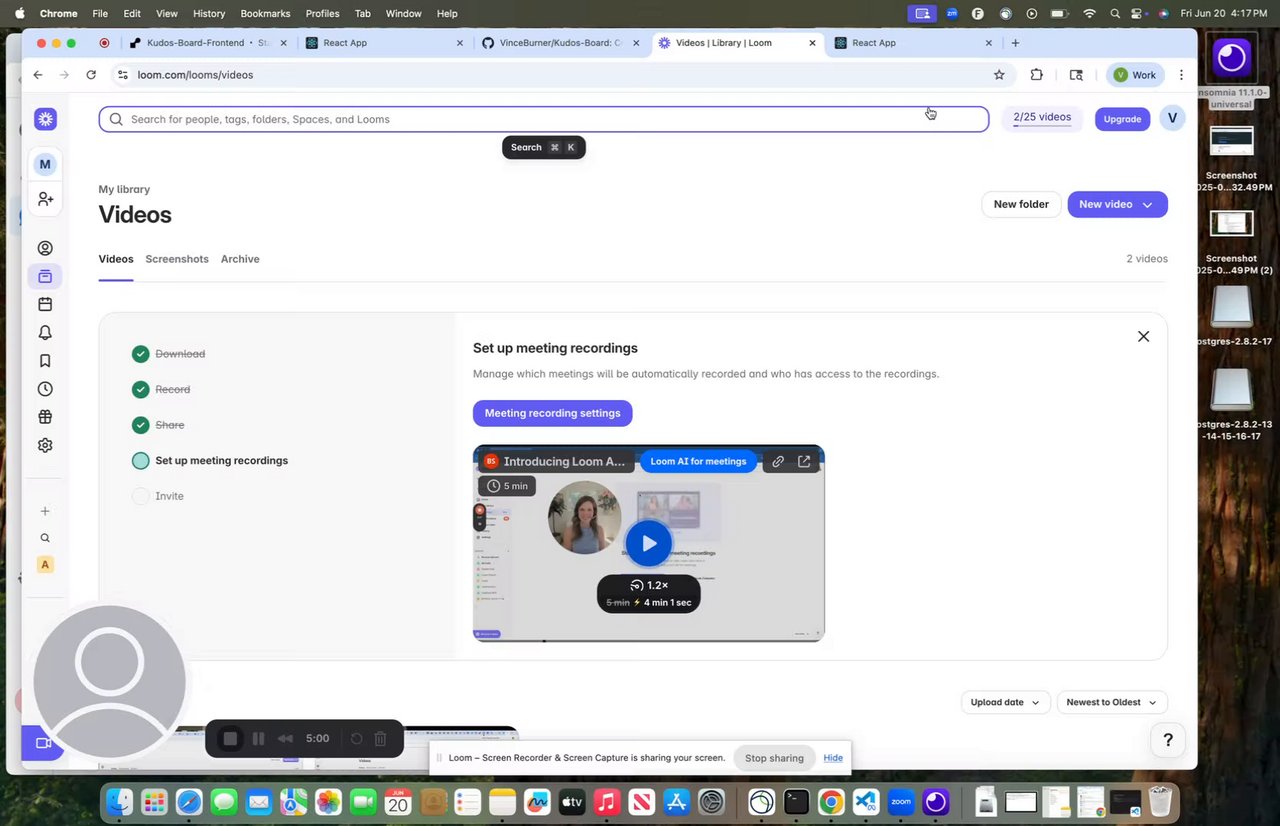
Task: Open the profile person icon in sidebar
Action: point(45,248)
